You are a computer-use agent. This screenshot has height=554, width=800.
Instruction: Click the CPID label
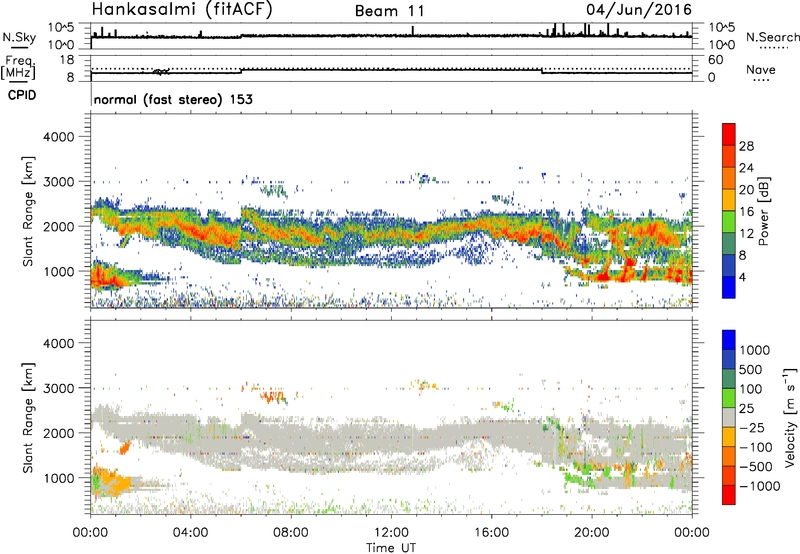(22, 95)
